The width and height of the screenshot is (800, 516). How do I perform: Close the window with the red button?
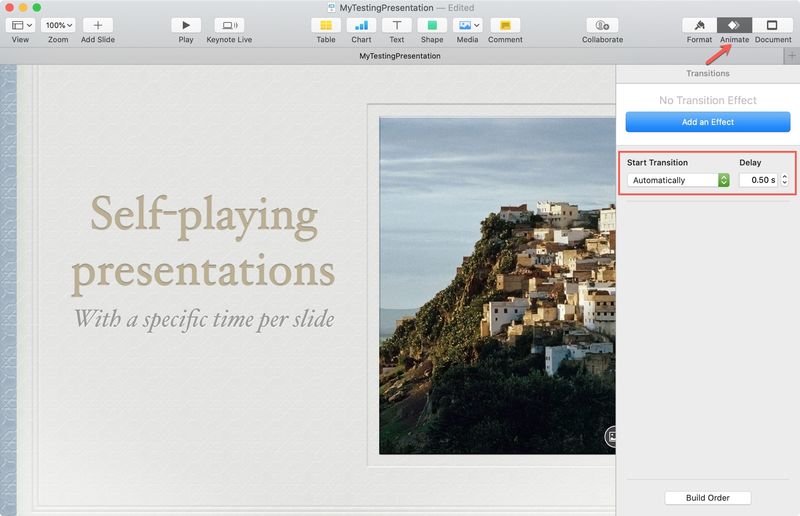pyautogui.click(x=9, y=8)
